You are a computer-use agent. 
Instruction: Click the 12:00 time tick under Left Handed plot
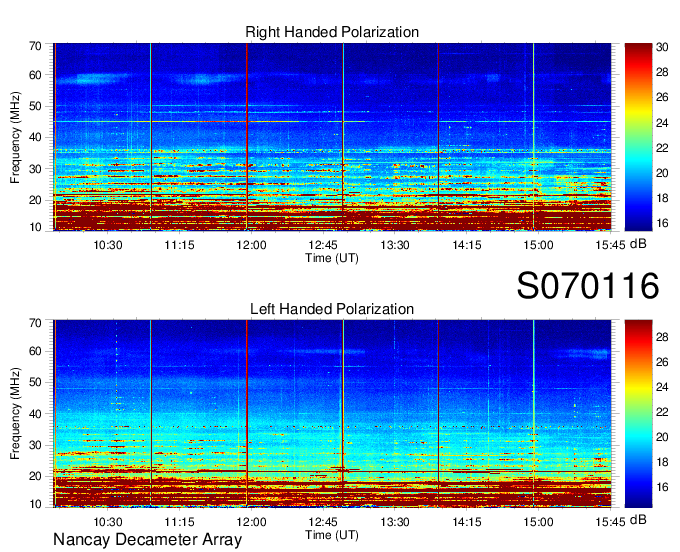tap(252, 522)
